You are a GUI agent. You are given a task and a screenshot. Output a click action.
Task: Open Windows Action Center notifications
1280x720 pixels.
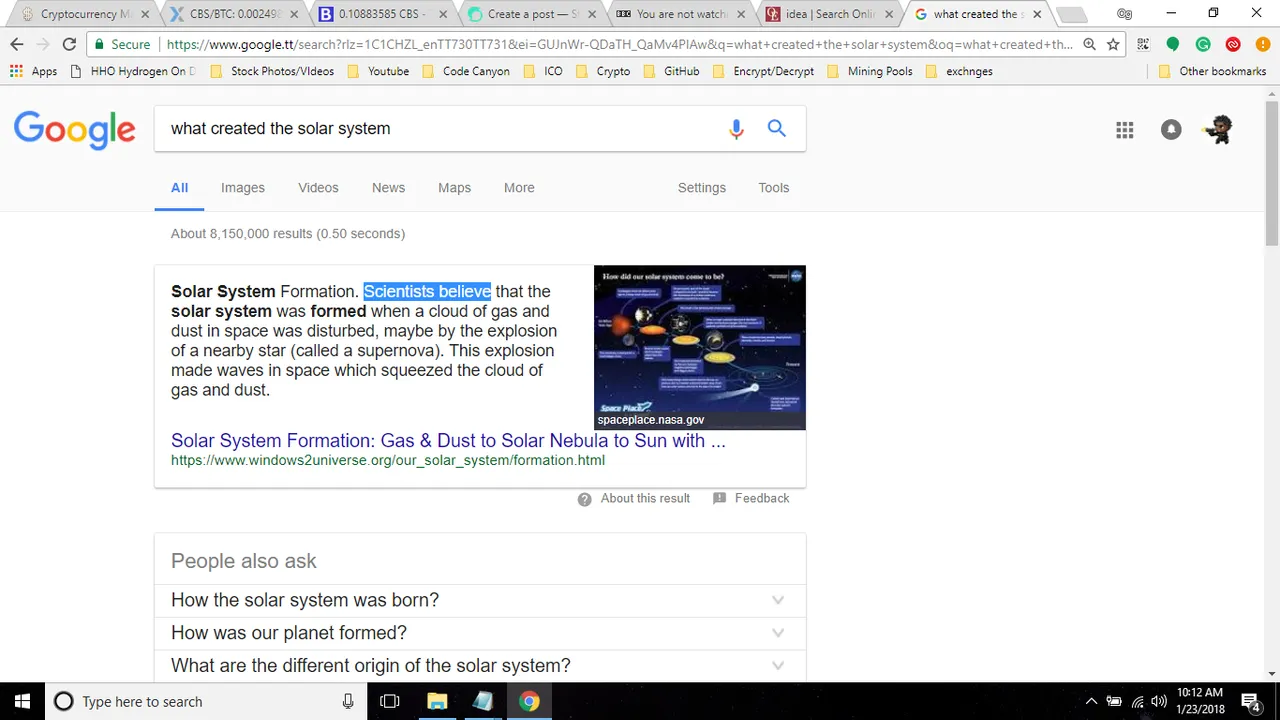point(1250,701)
